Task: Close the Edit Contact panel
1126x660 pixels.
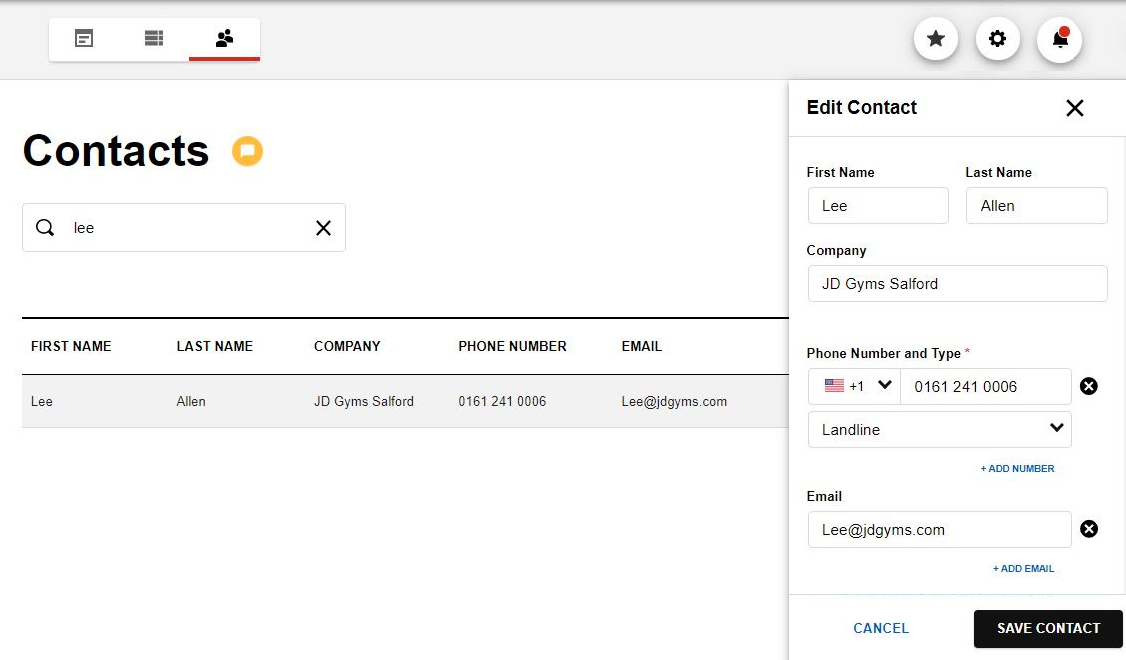Action: click(x=1074, y=108)
